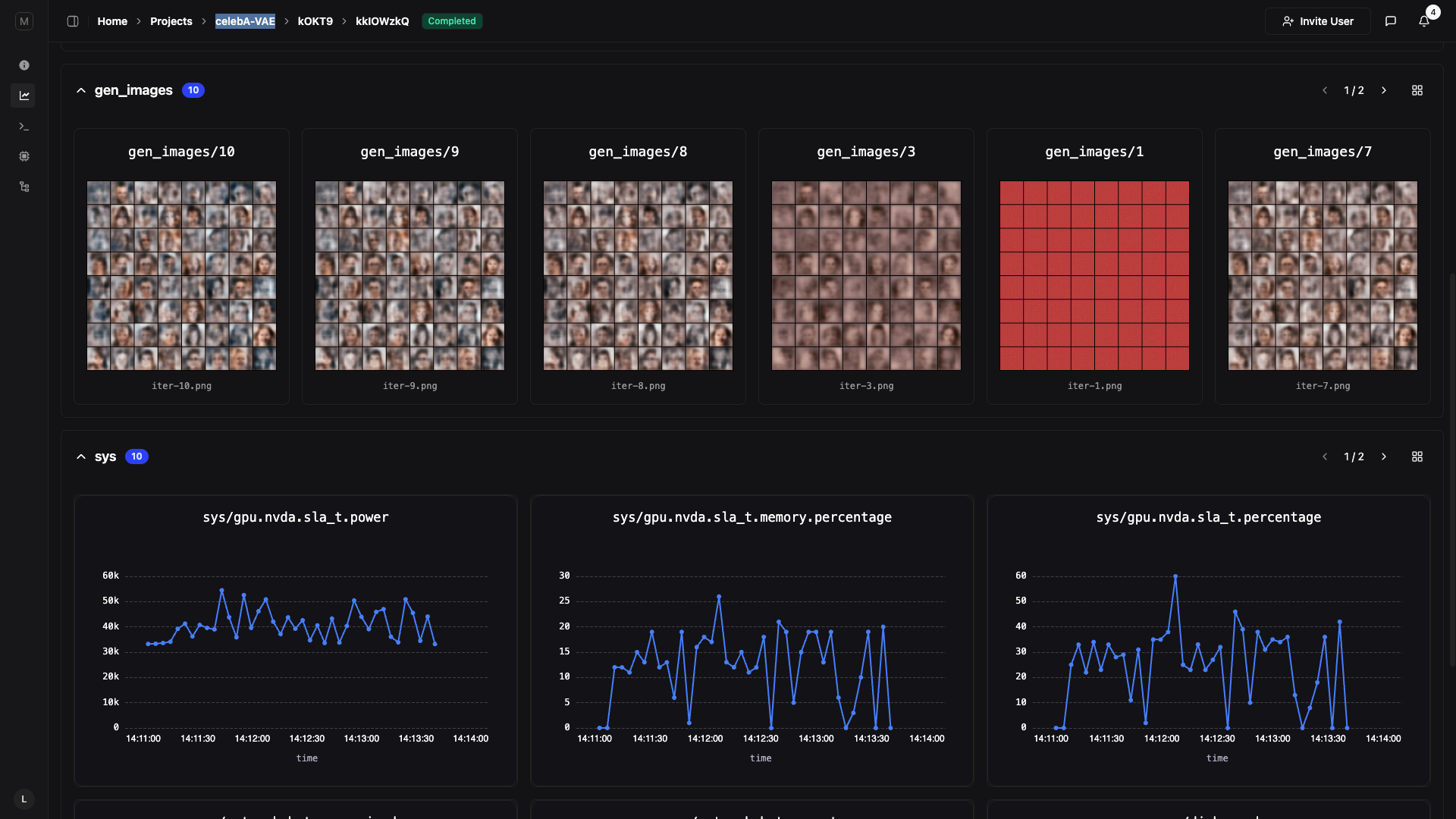This screenshot has width=1456, height=819.
Task: Open the terminal logs sidebar icon
Action: [24, 126]
